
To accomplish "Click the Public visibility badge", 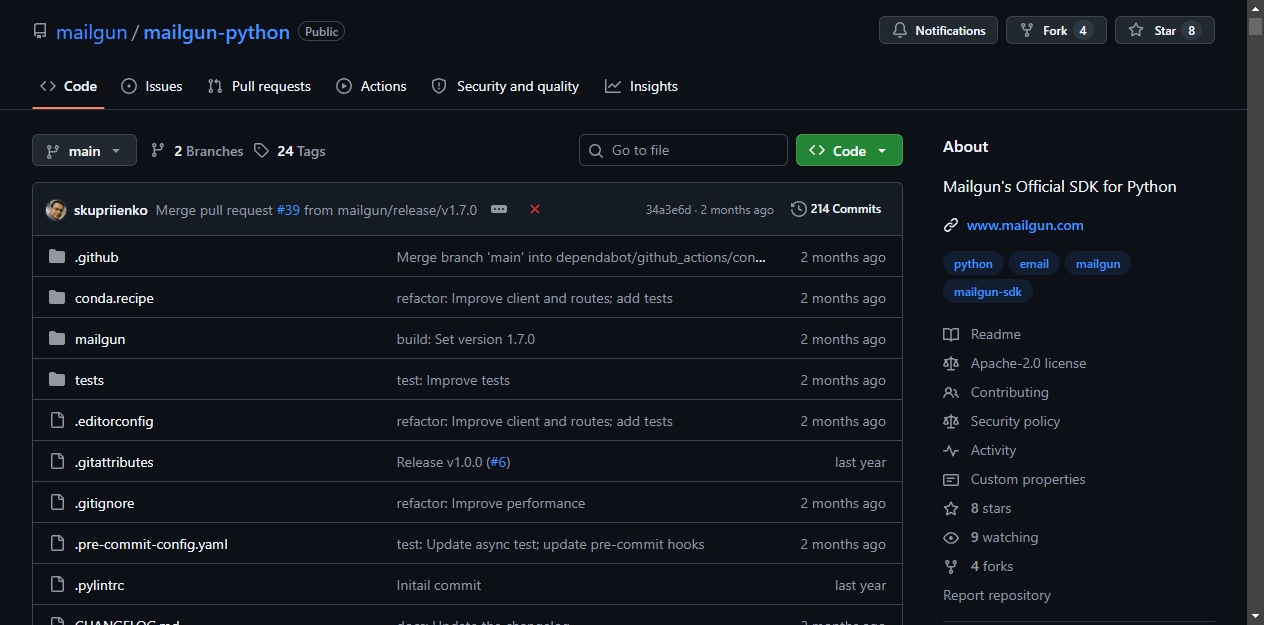I will click(321, 31).
